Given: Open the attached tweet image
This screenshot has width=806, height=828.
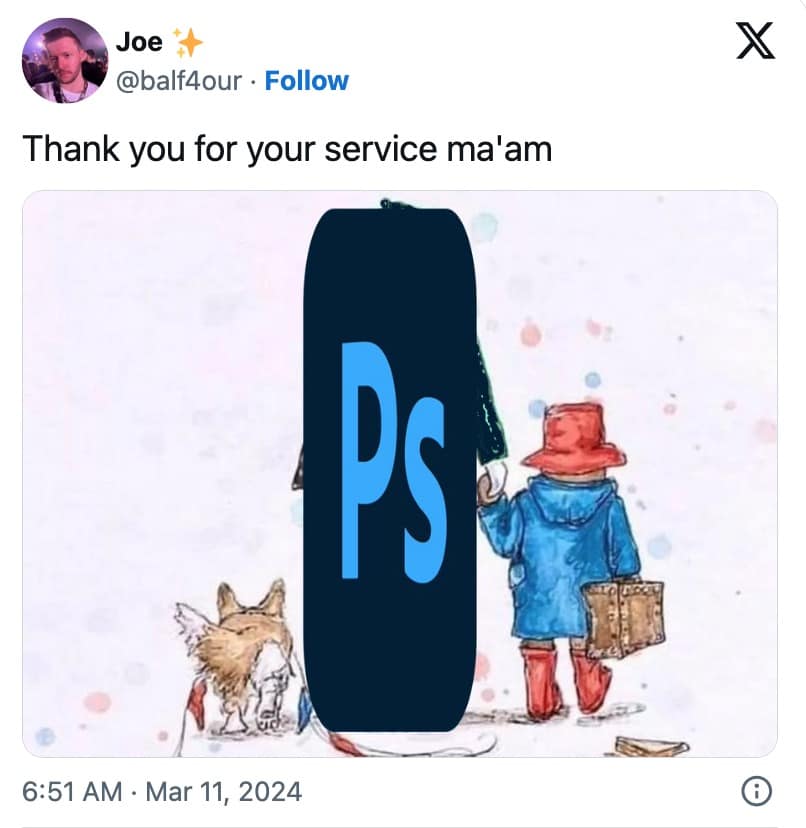Looking at the screenshot, I should [x=400, y=474].
